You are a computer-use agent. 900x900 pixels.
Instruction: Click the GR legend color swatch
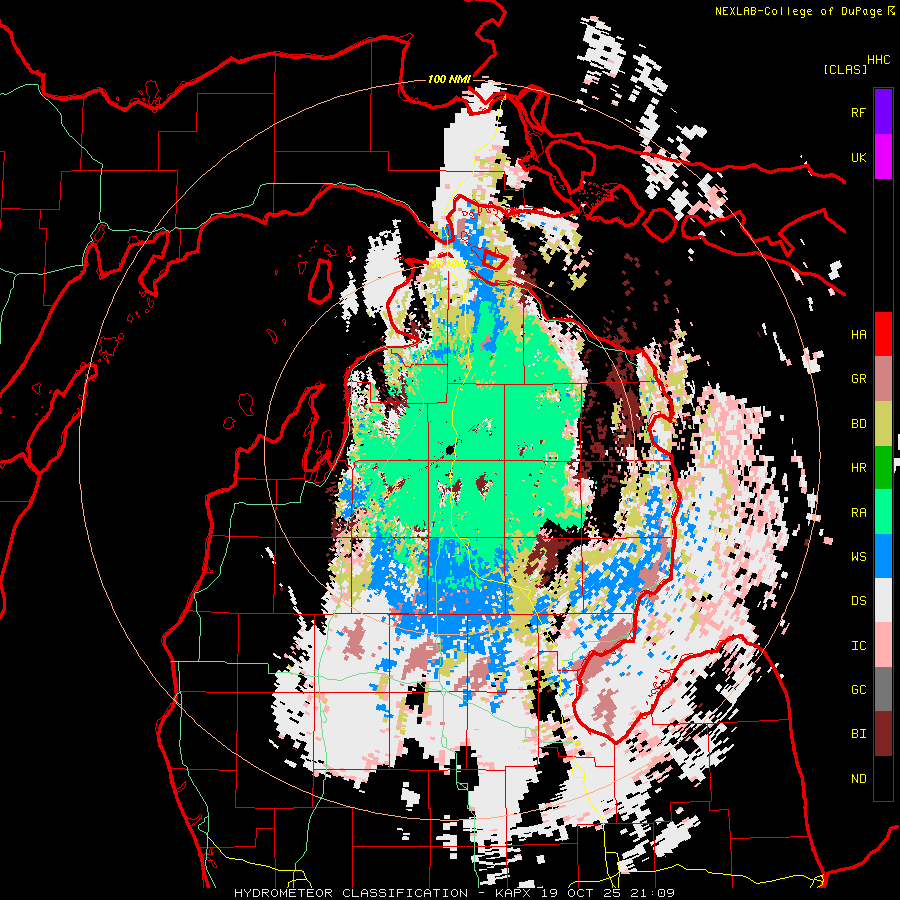click(883, 379)
